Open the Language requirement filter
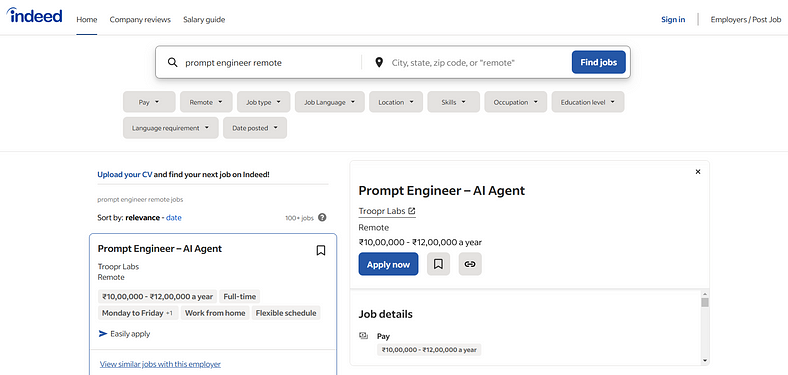Screen dimensions: 788x375 click(171, 128)
